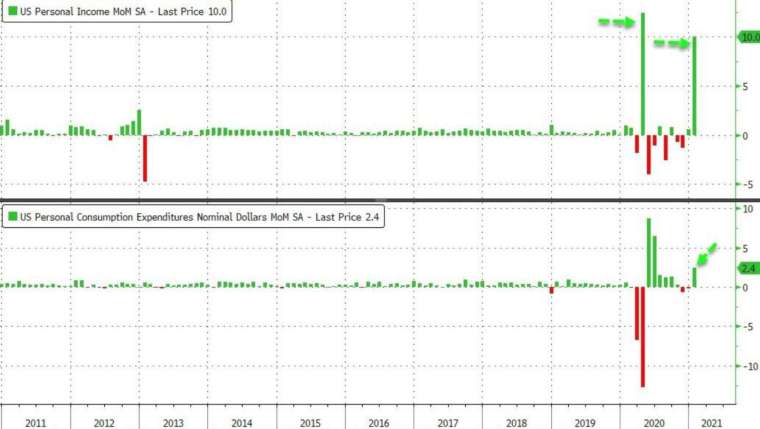This screenshot has height=429, width=760.
Task: Select the 2020 year label on axis
Action: [x=654, y=423]
